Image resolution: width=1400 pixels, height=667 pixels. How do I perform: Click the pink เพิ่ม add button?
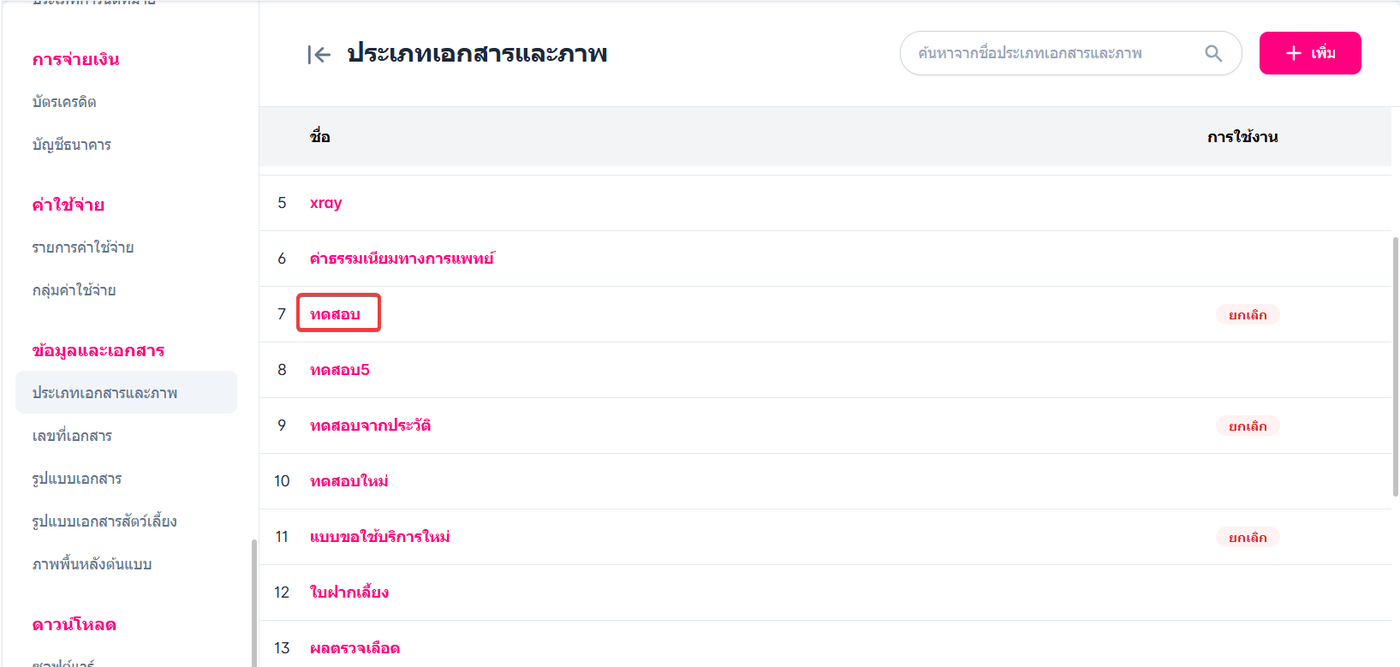coord(1310,53)
